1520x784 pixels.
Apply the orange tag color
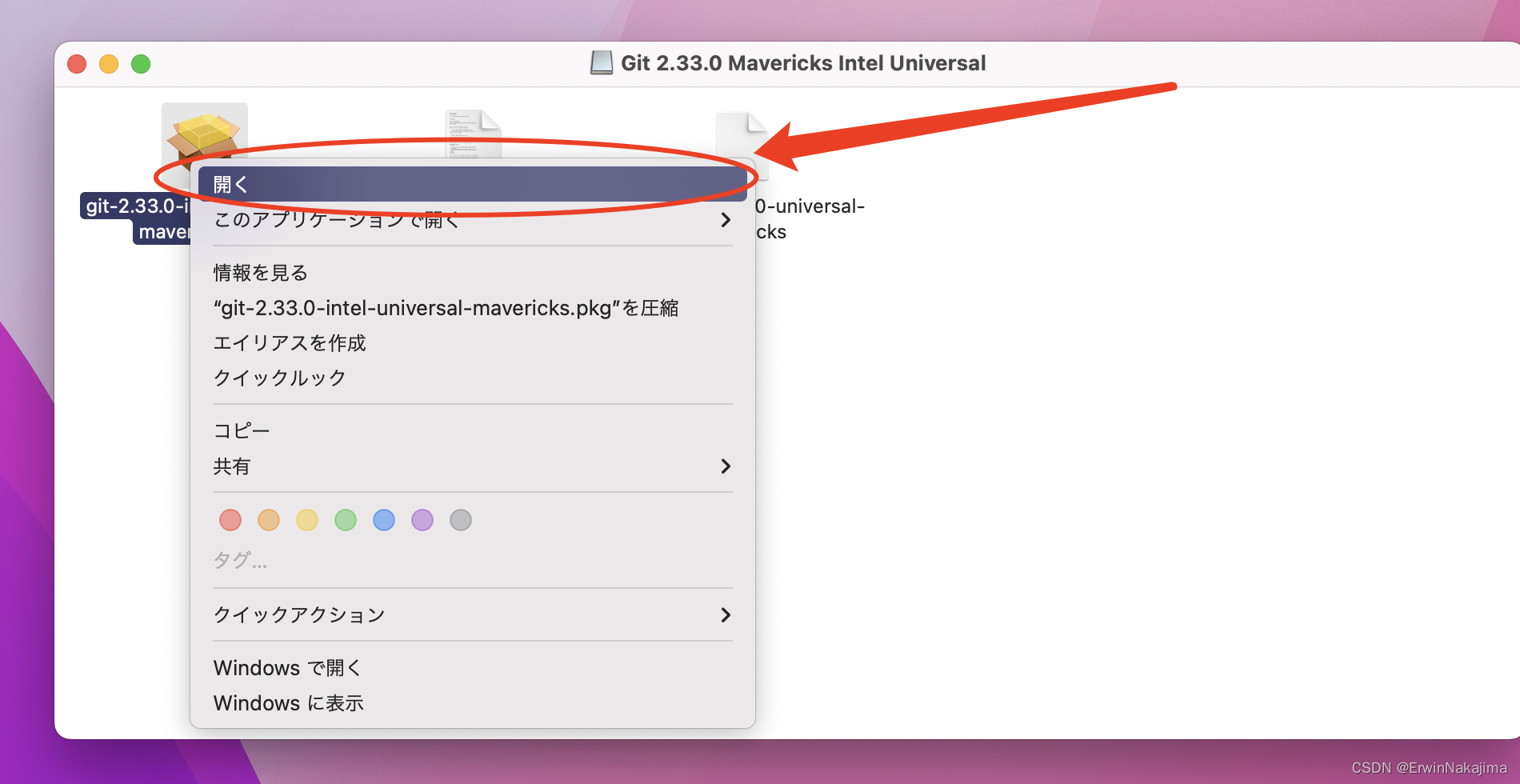pos(269,520)
